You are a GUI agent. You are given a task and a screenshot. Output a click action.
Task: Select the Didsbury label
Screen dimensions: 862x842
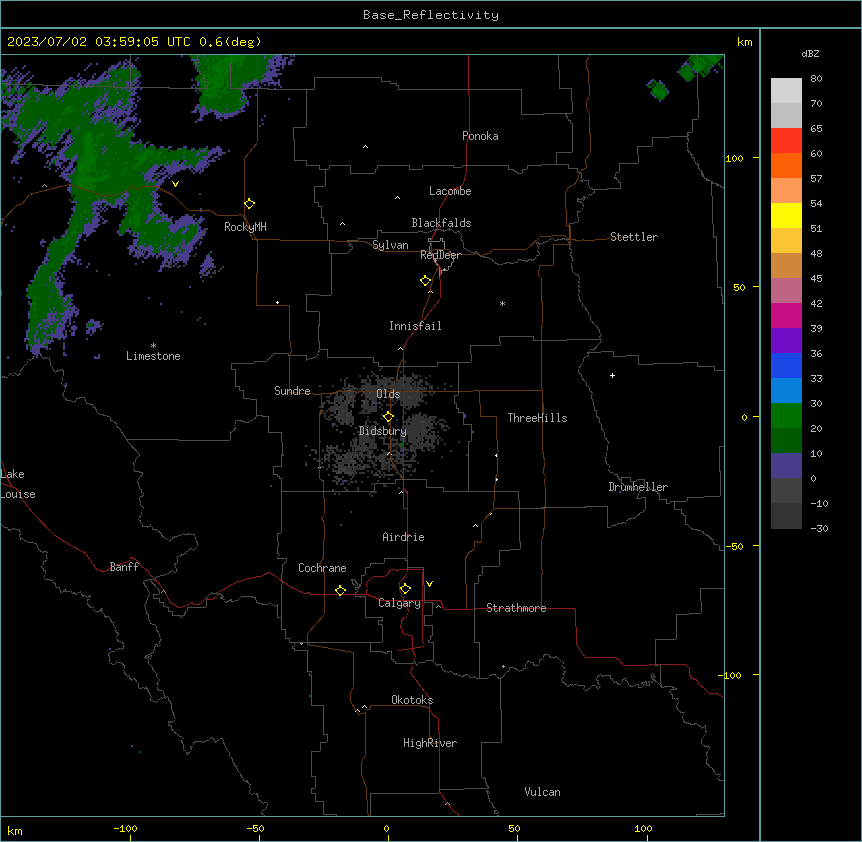[x=382, y=431]
